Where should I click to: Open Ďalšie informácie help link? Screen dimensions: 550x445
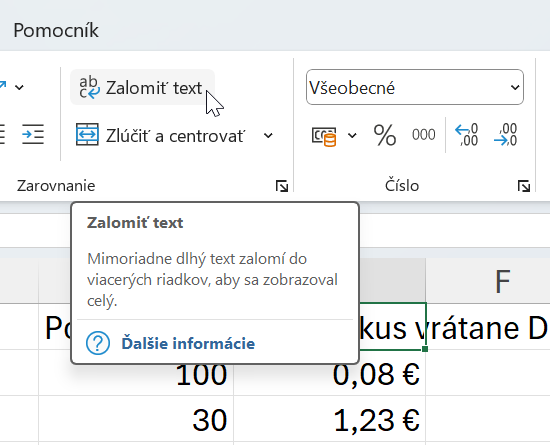188,344
